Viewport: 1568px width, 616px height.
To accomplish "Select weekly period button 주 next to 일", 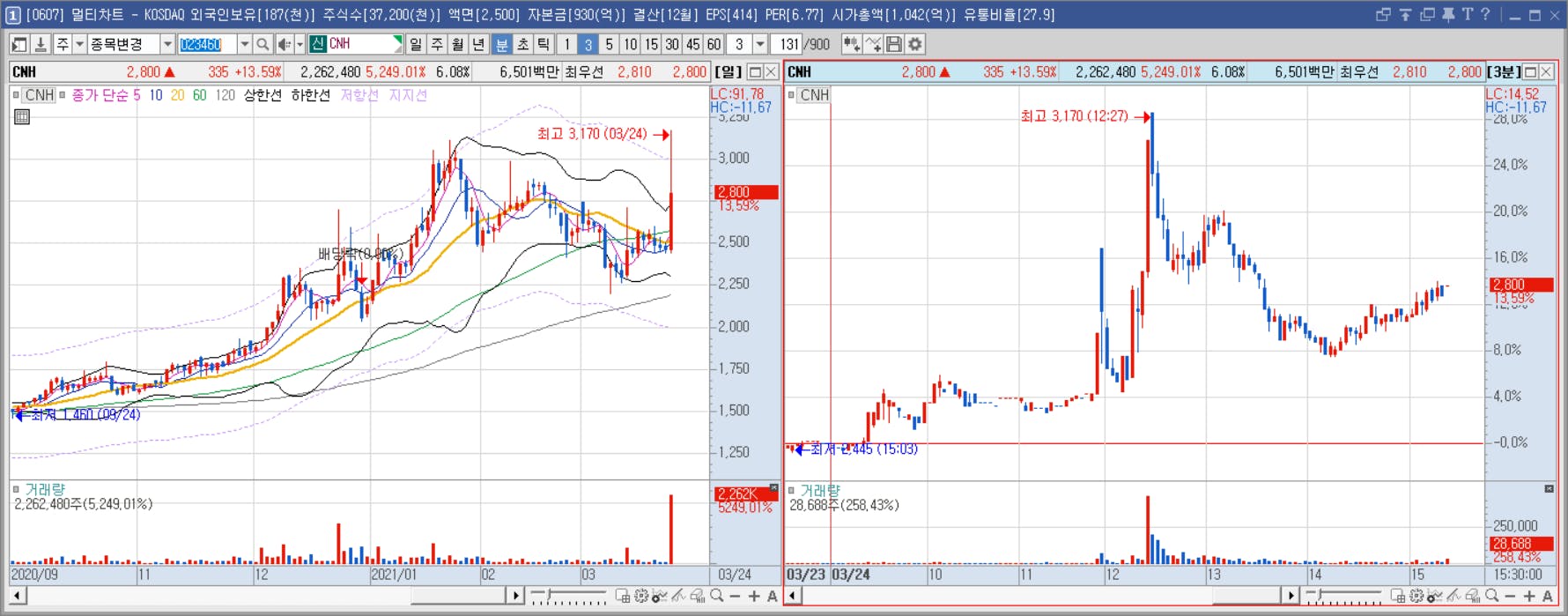I will 437,44.
